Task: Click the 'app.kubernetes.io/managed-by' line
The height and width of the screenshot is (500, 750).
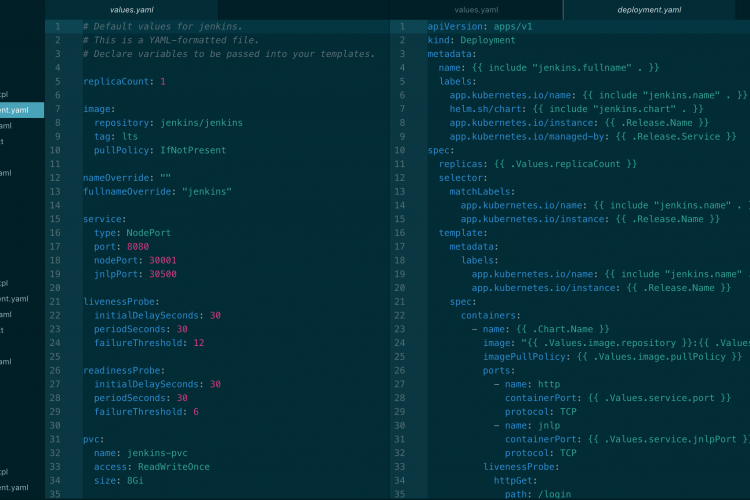Action: 593,137
